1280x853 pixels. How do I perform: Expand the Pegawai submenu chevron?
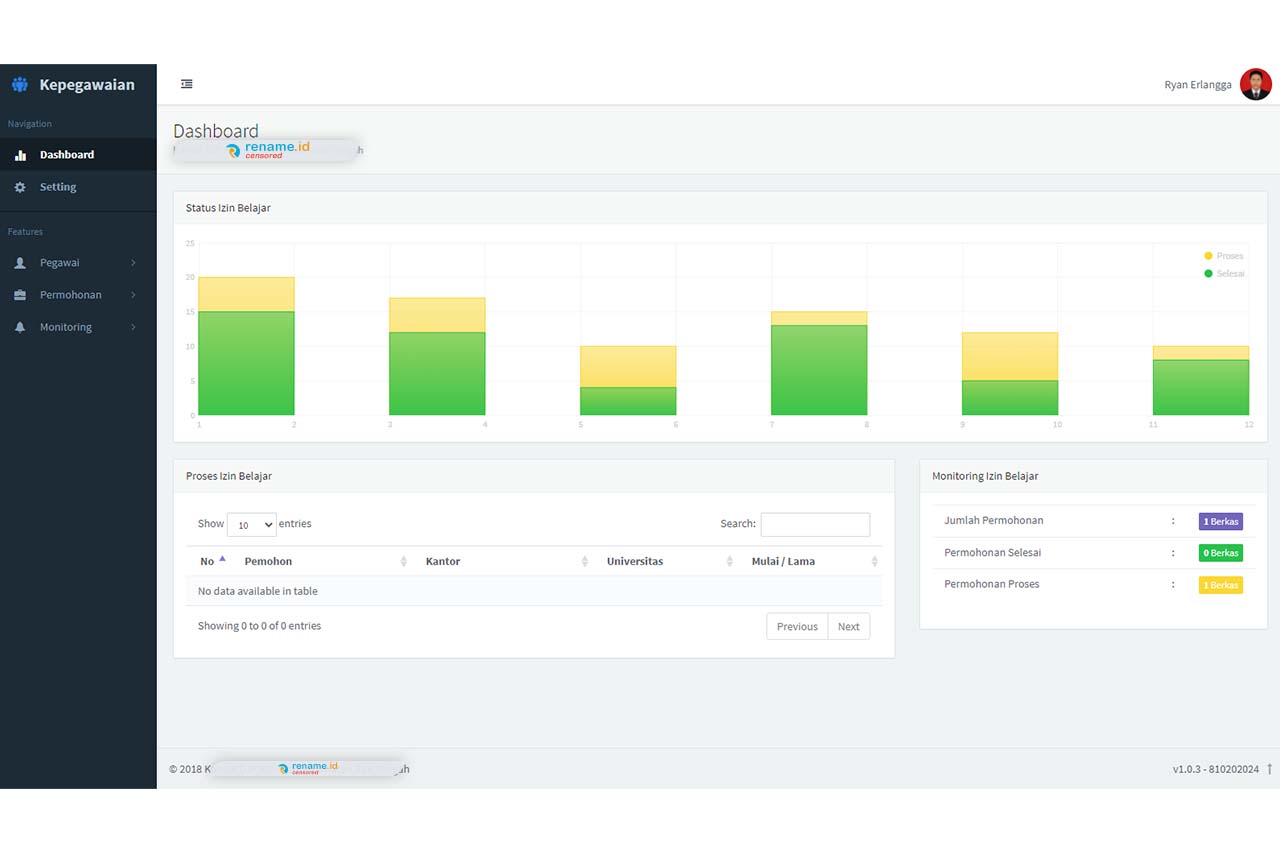point(133,263)
